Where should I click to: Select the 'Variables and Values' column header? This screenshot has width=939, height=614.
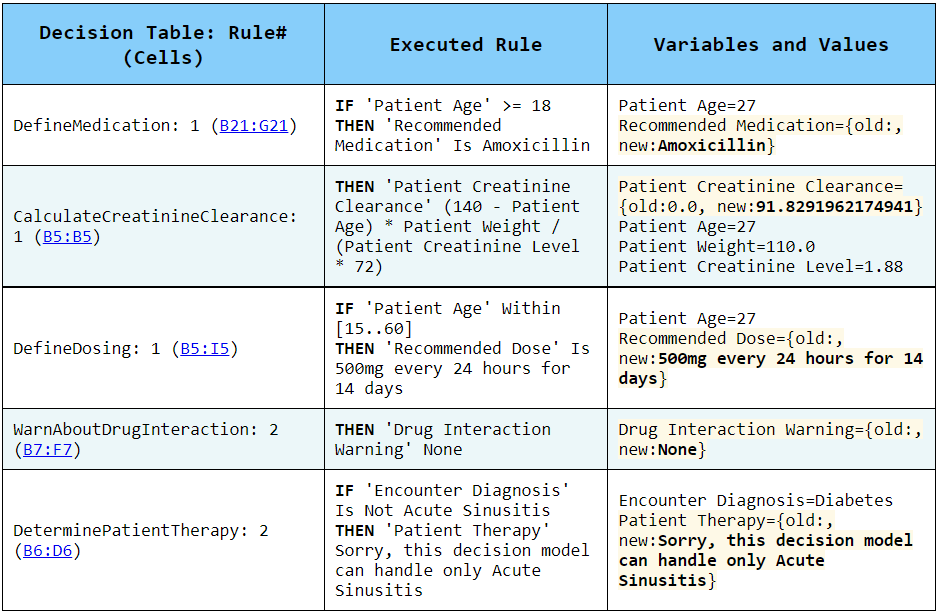point(771,45)
